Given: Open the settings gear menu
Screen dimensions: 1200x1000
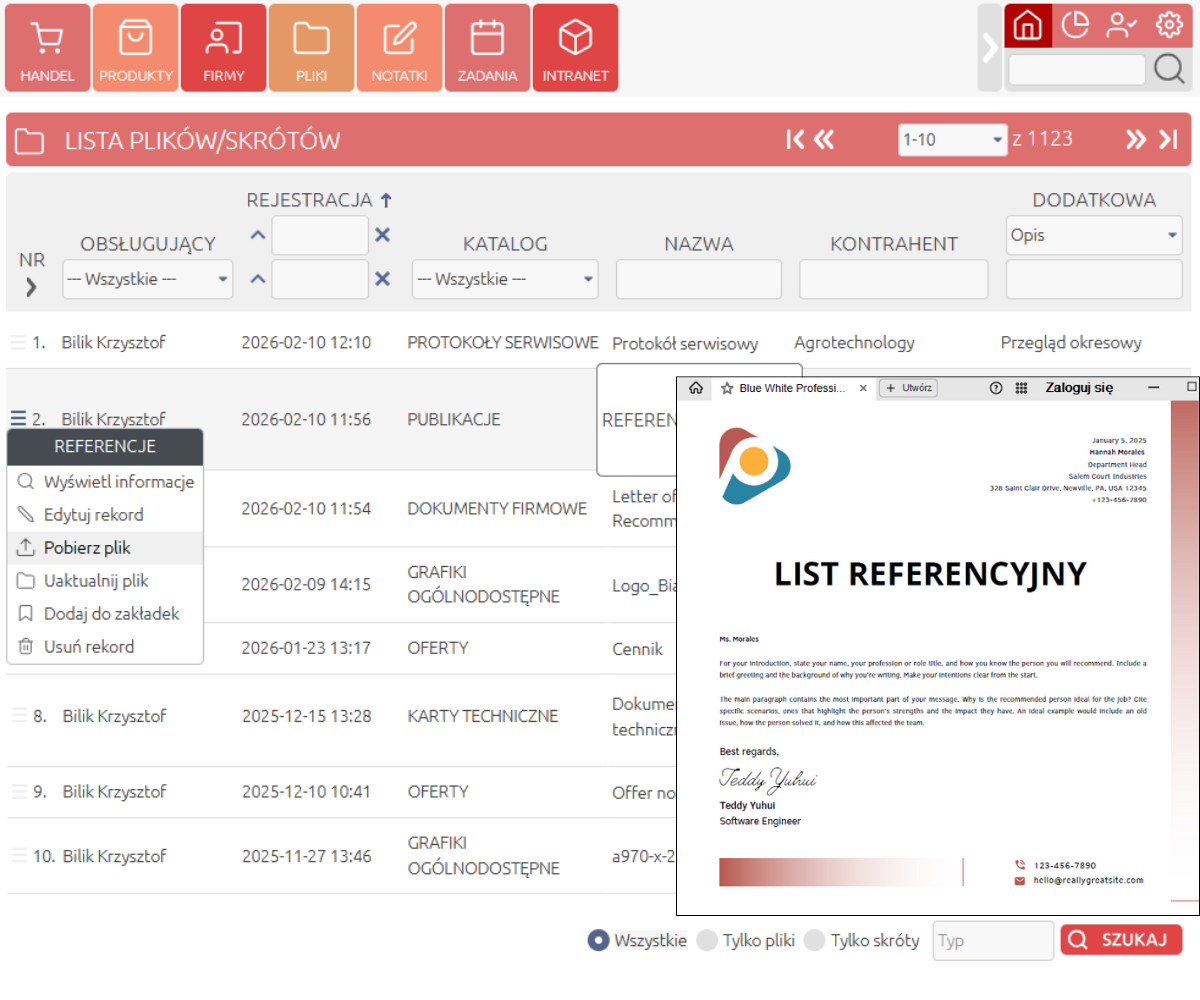Looking at the screenshot, I should pyautogui.click(x=1169, y=25).
